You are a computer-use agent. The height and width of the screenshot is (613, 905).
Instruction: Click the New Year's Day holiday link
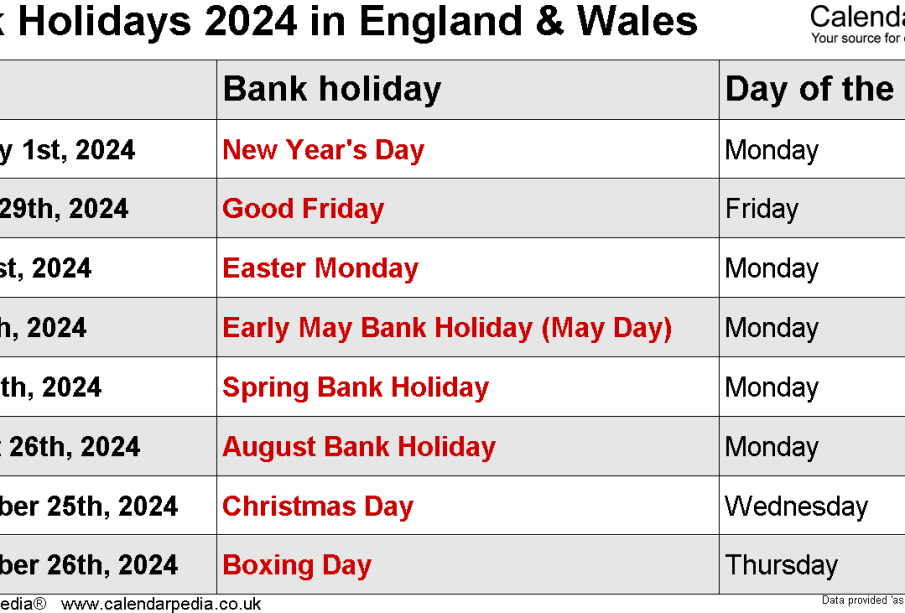click(323, 150)
